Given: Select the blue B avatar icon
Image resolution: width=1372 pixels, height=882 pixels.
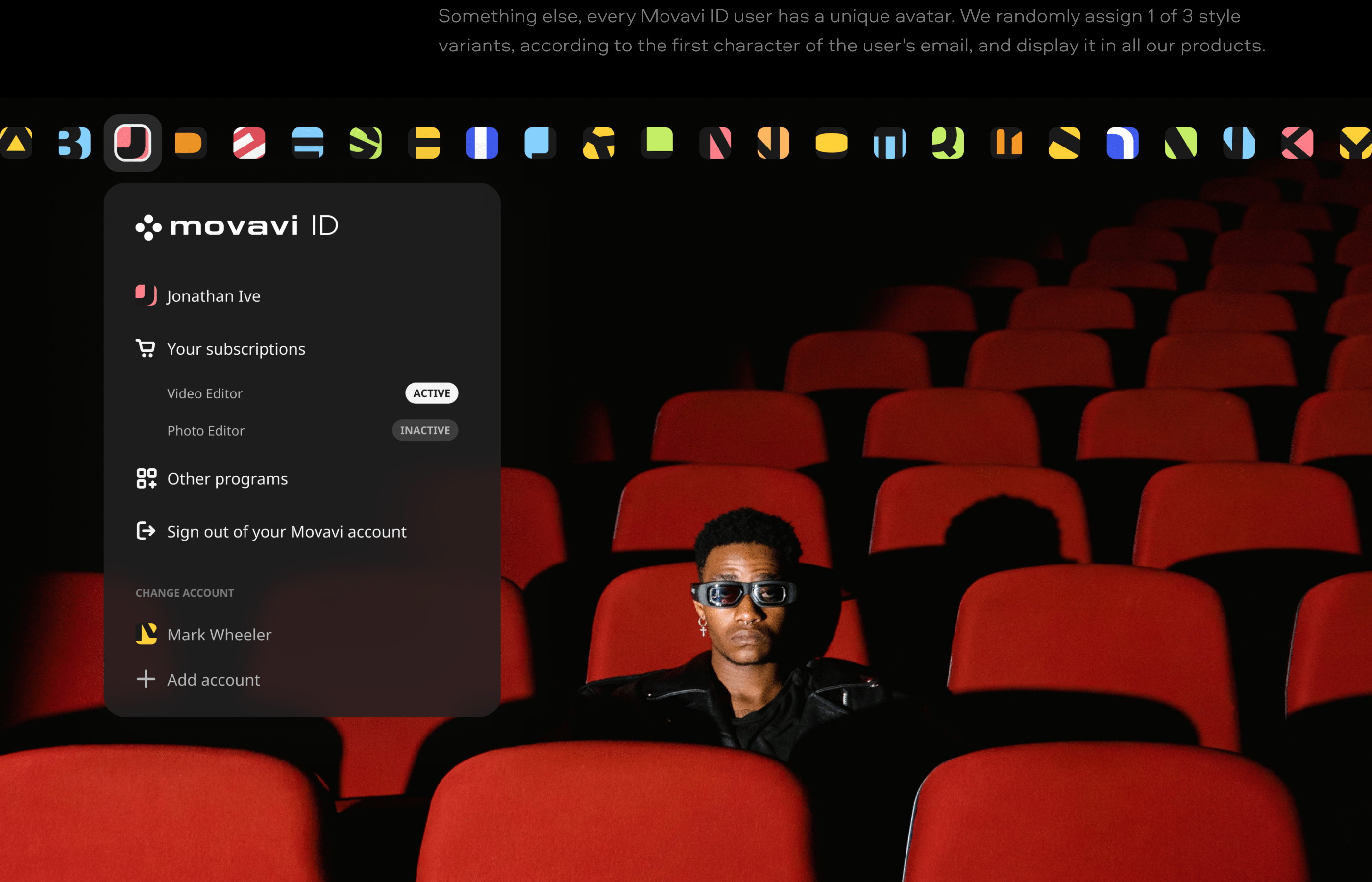Looking at the screenshot, I should click(74, 143).
